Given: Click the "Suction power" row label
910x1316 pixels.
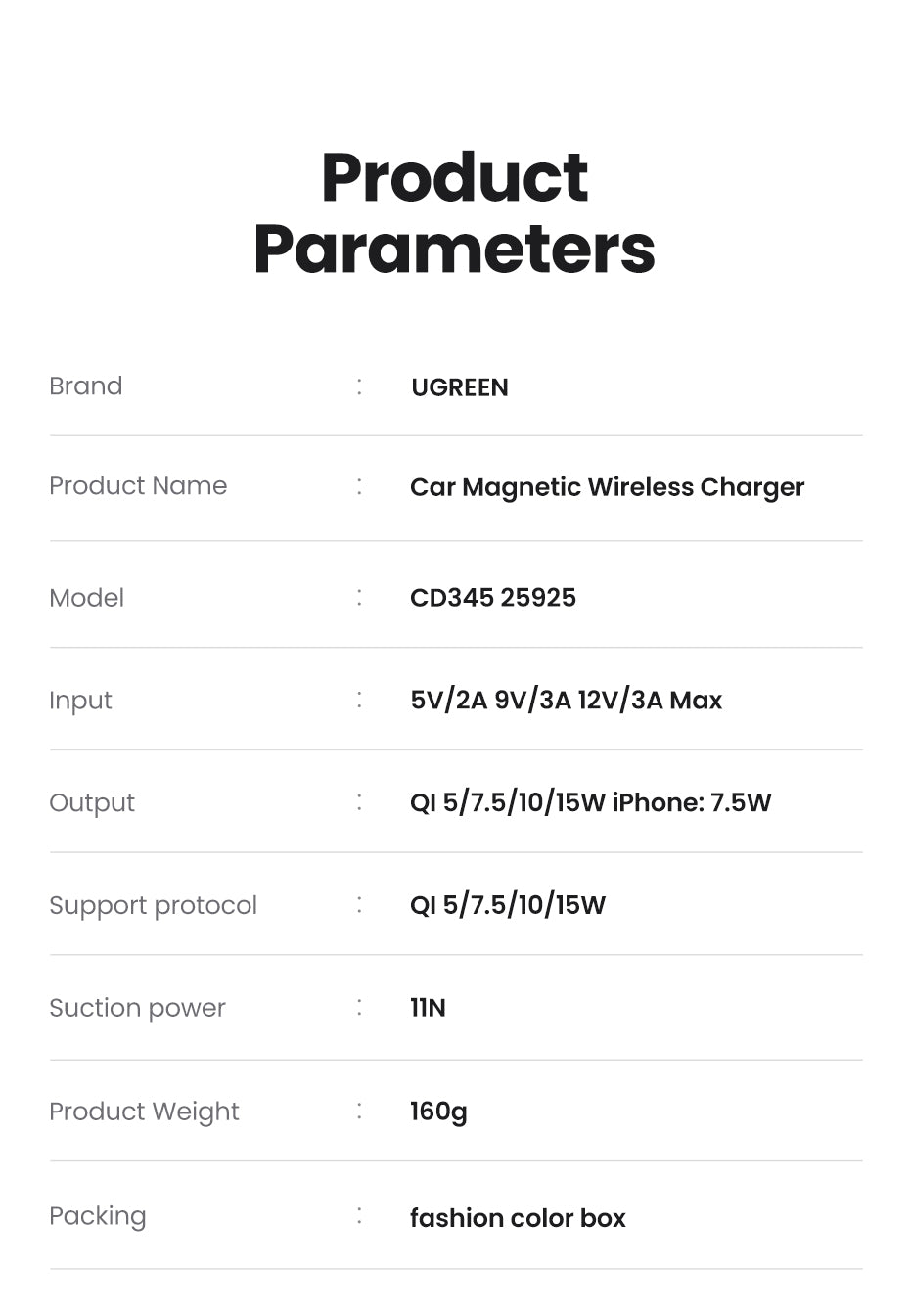Looking at the screenshot, I should (x=137, y=1008).
